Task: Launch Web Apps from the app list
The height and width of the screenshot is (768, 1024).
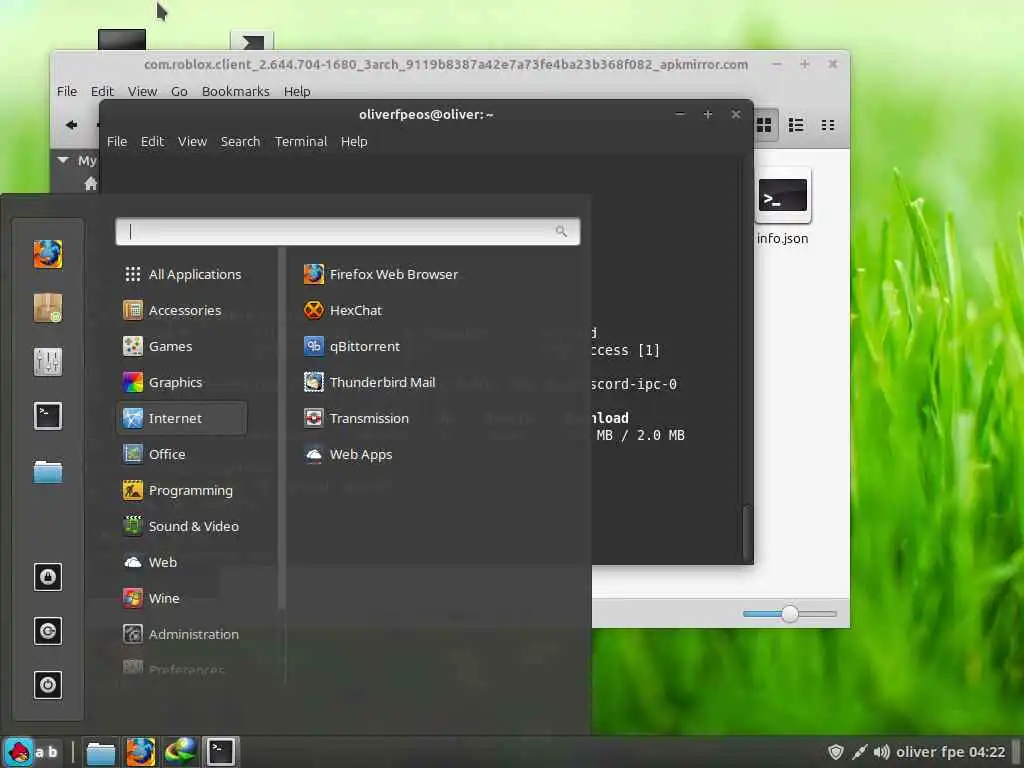Action: 348,454
